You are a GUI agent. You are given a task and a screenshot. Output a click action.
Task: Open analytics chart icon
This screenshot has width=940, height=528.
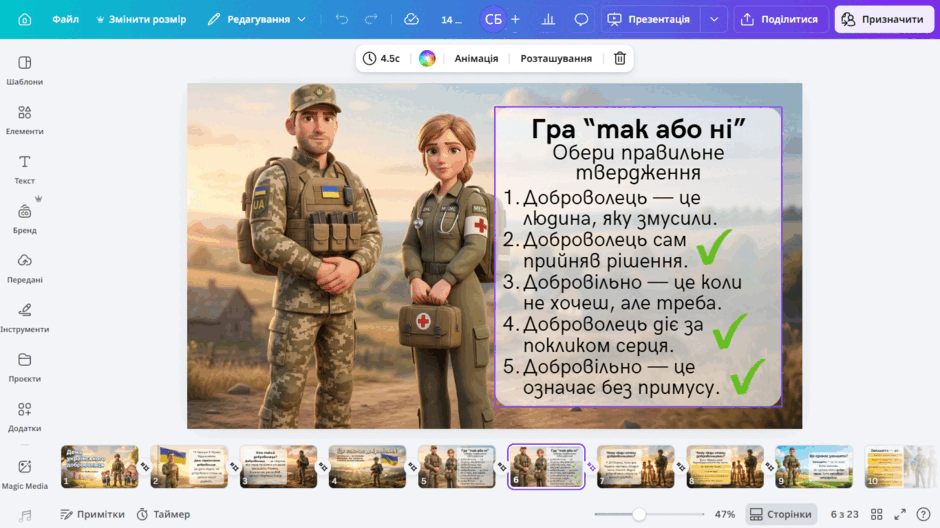548,19
